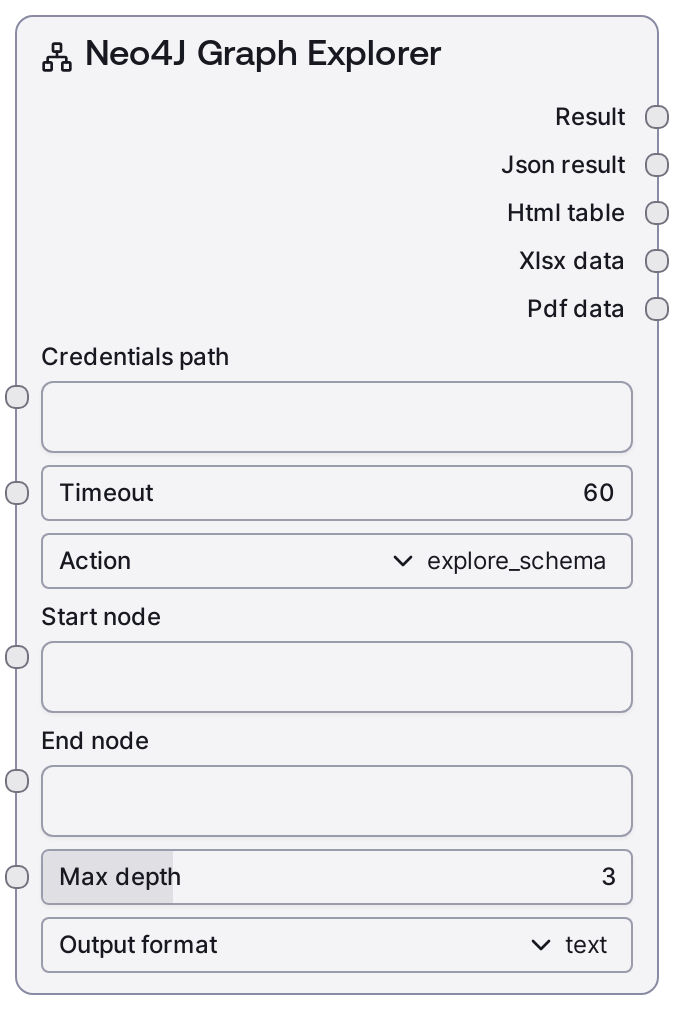
Task: Select the Html table output socket
Action: tap(657, 213)
